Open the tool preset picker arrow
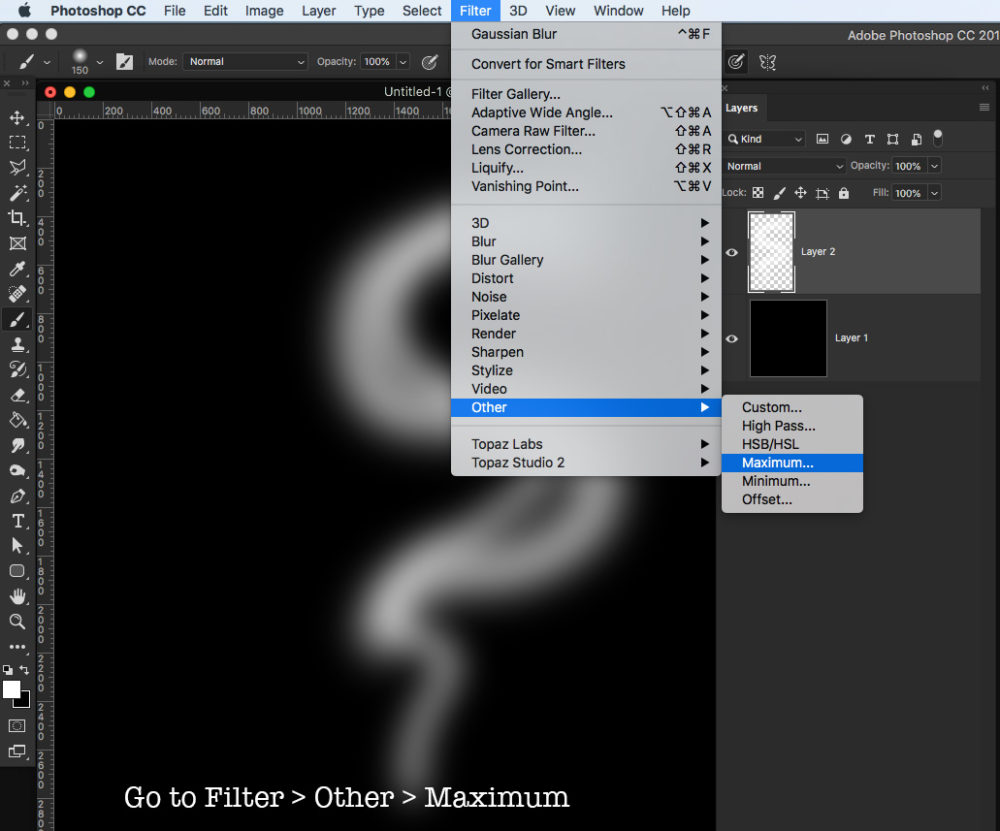 [x=46, y=62]
